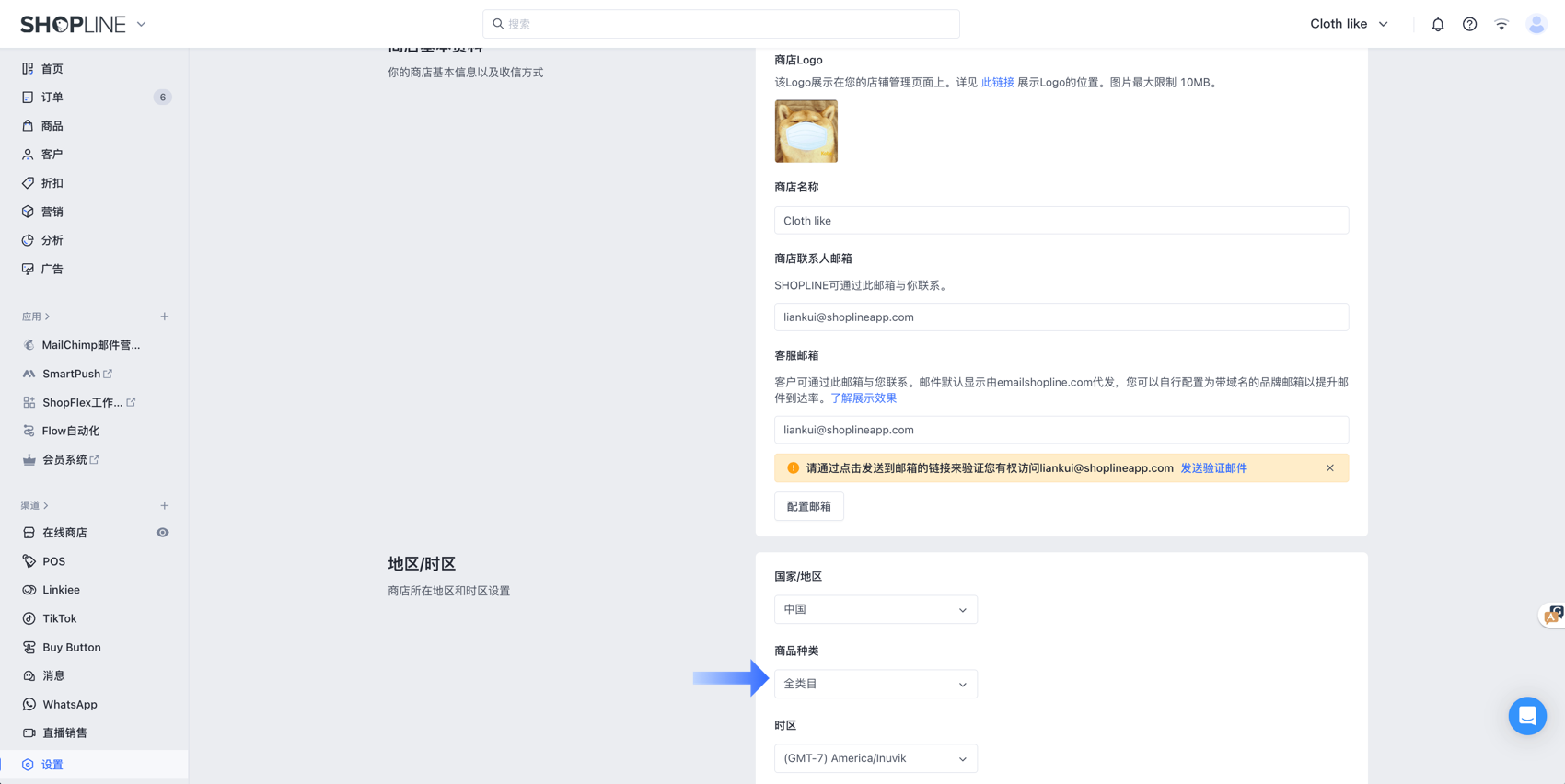Click the shop logo dog thumbnail

tap(806, 132)
